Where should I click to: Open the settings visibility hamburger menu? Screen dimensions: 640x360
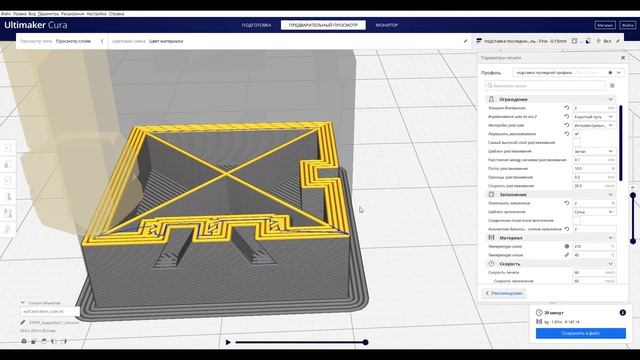click(612, 86)
